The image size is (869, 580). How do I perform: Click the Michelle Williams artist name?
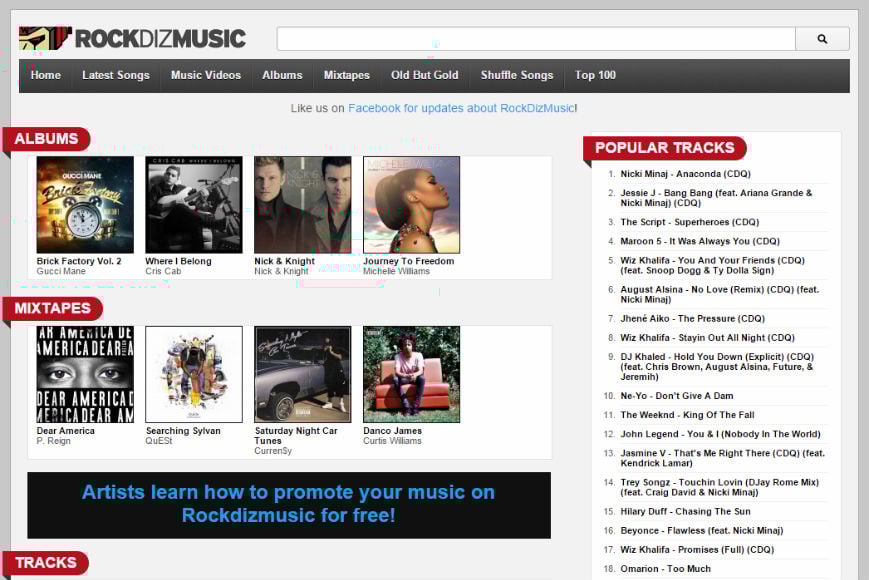pyautogui.click(x=396, y=271)
